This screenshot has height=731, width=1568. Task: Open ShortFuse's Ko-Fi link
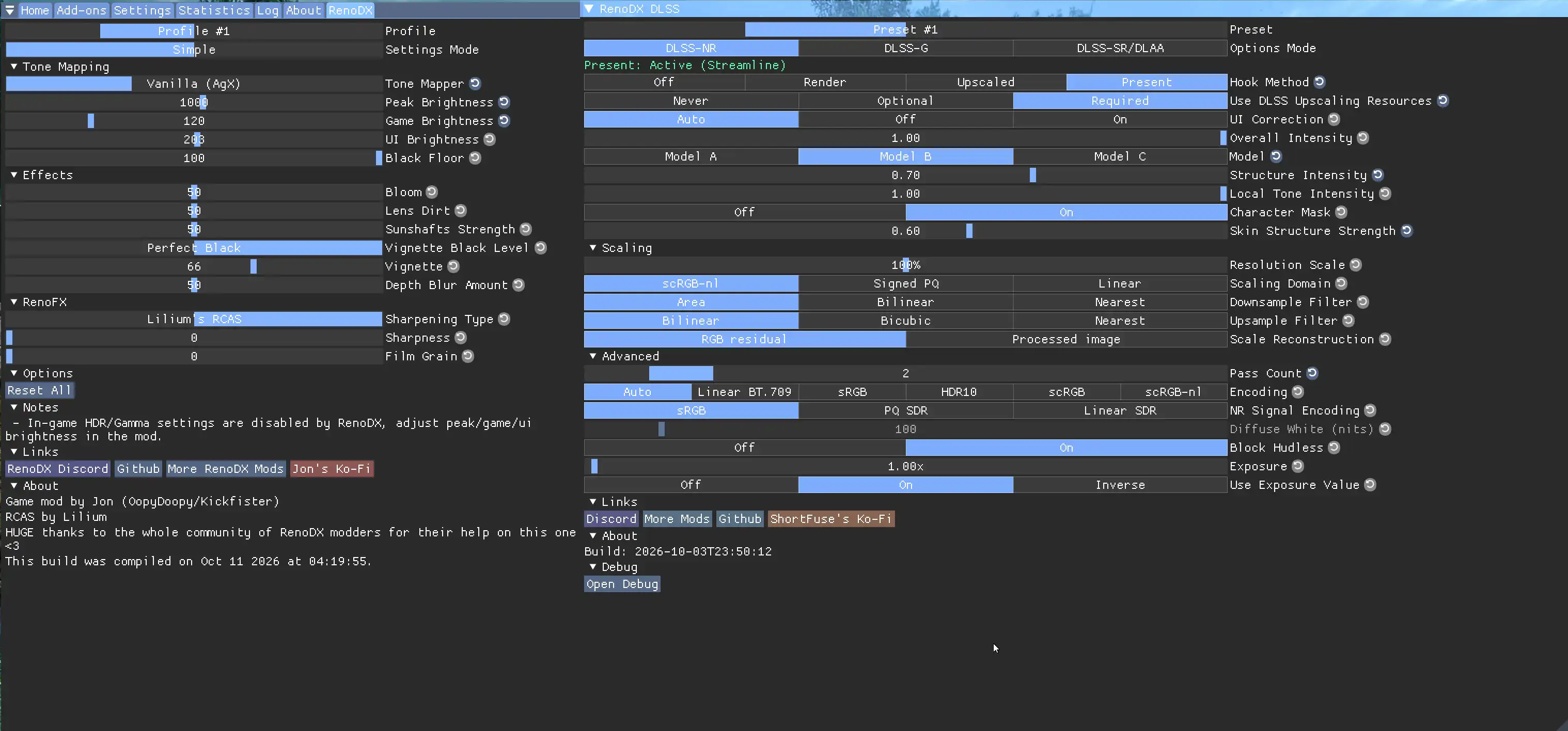coord(831,519)
